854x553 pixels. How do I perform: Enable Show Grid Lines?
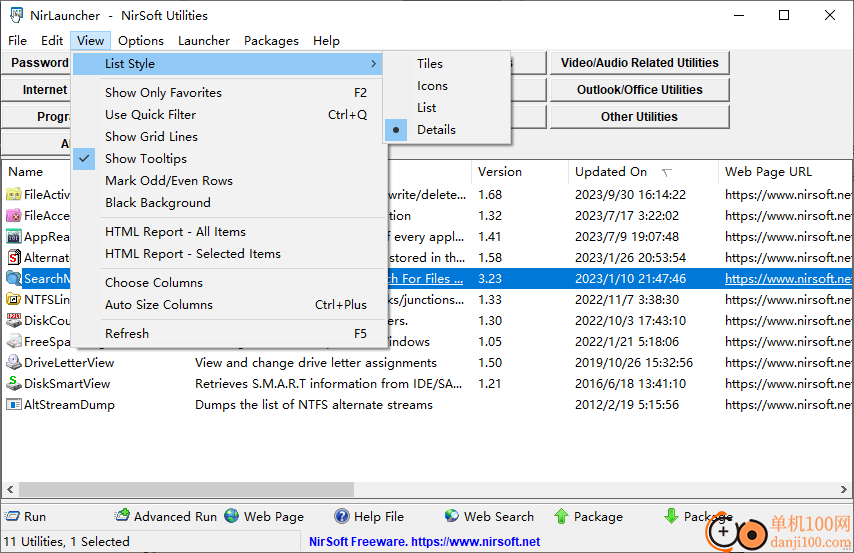tap(228, 137)
